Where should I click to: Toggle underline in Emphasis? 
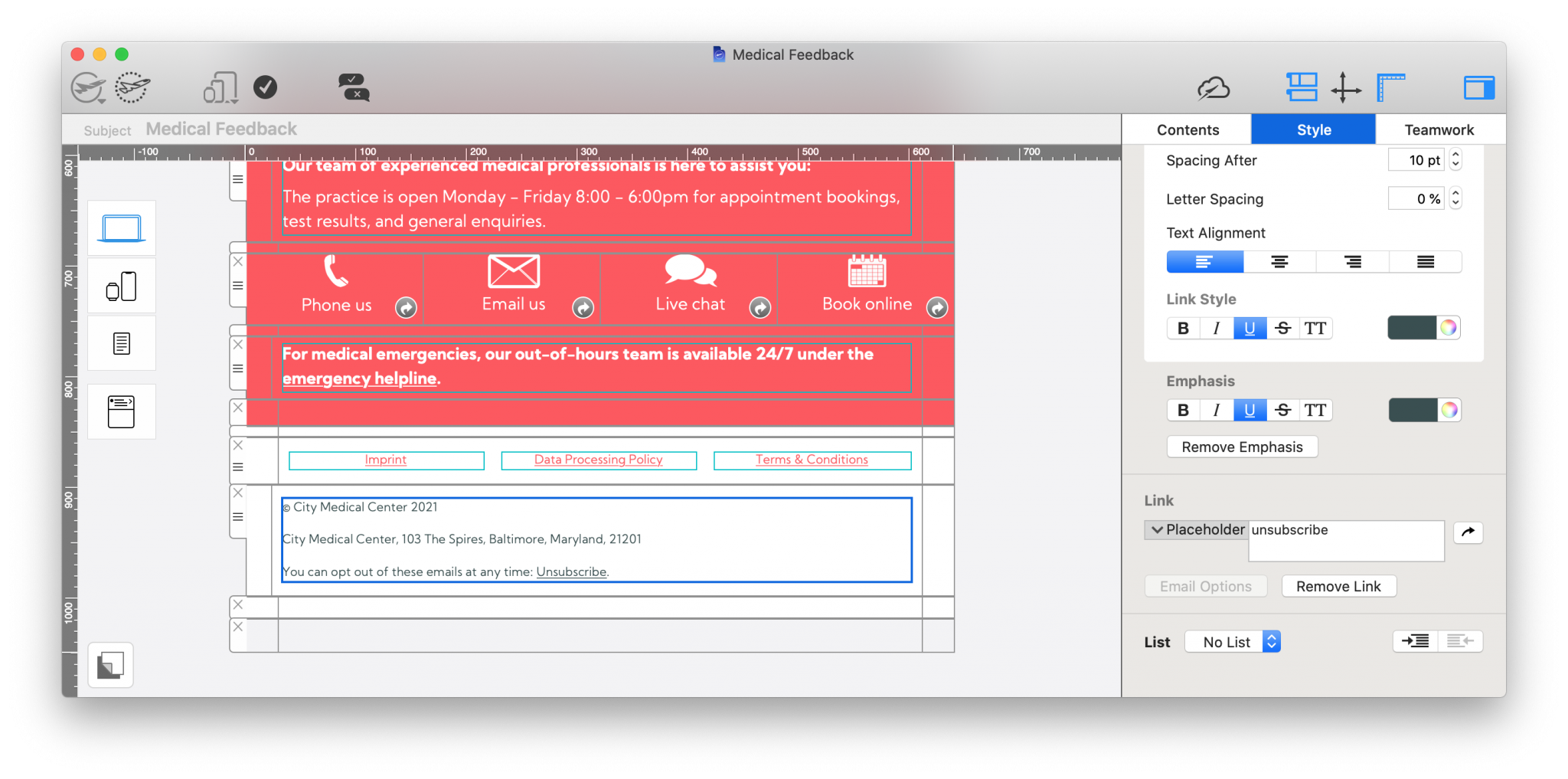click(x=1250, y=411)
